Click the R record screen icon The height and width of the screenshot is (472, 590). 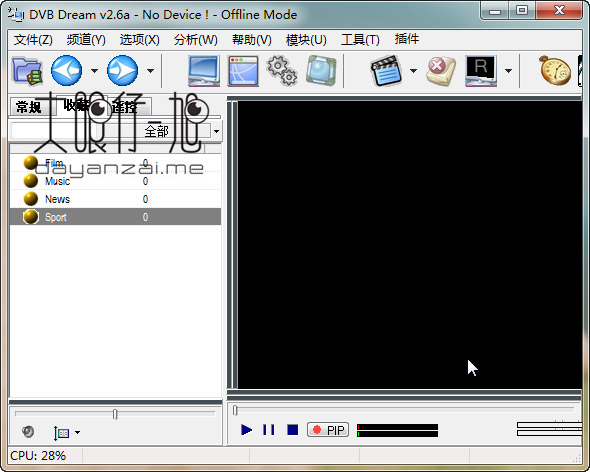(x=481, y=70)
